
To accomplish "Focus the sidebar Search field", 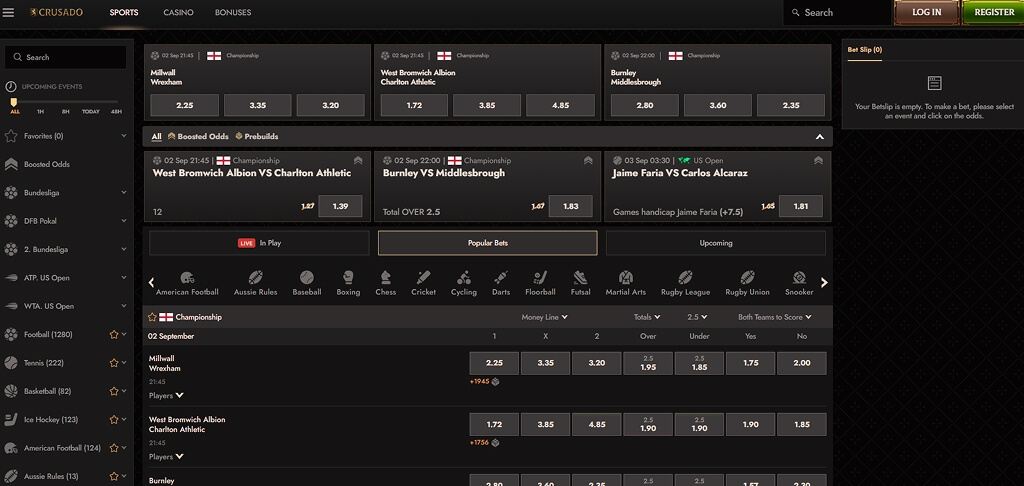I will pyautogui.click(x=65, y=57).
